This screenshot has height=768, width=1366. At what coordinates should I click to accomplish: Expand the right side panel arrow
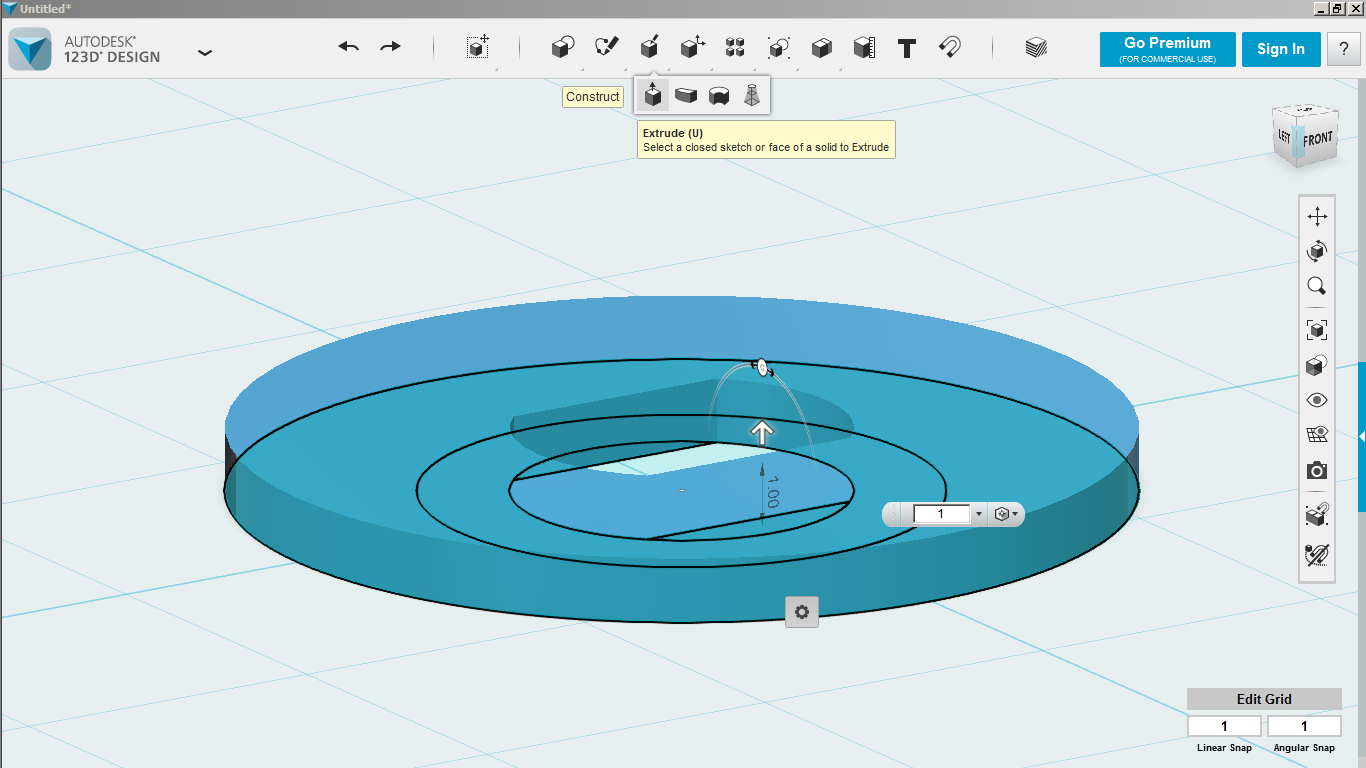click(x=1361, y=436)
